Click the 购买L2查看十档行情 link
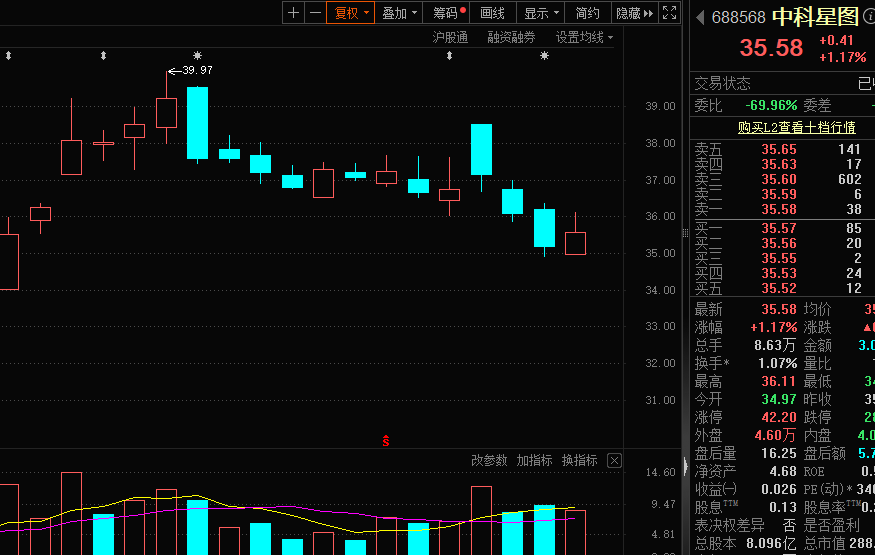 click(796, 127)
